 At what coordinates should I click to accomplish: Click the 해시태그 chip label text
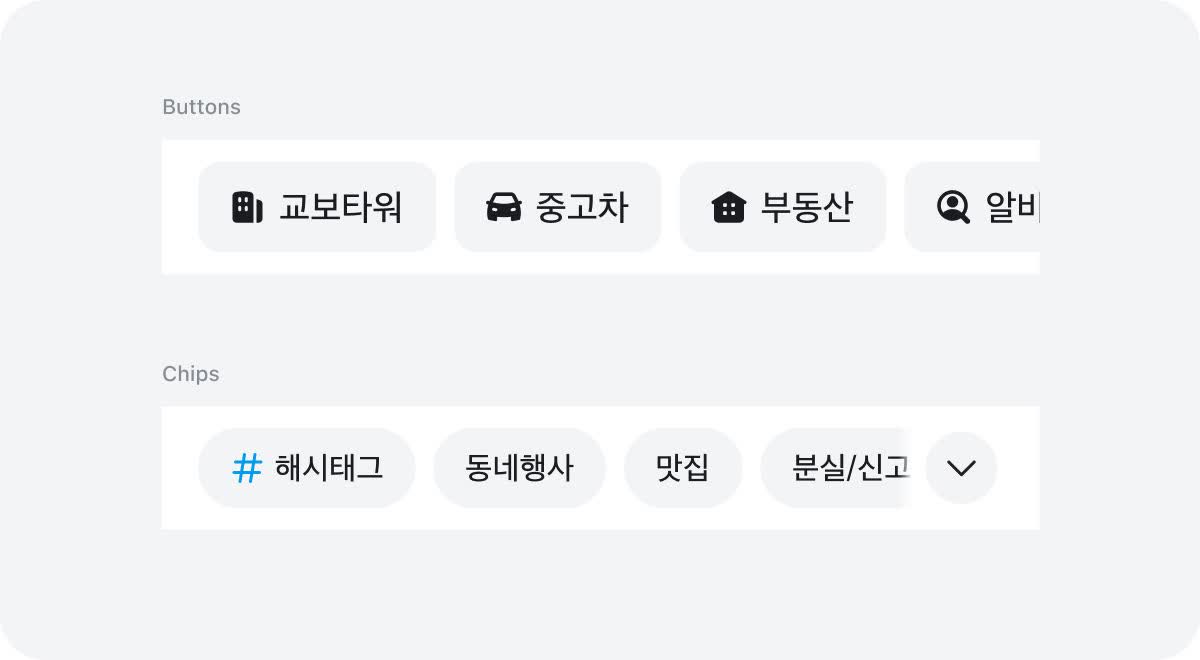tap(329, 468)
